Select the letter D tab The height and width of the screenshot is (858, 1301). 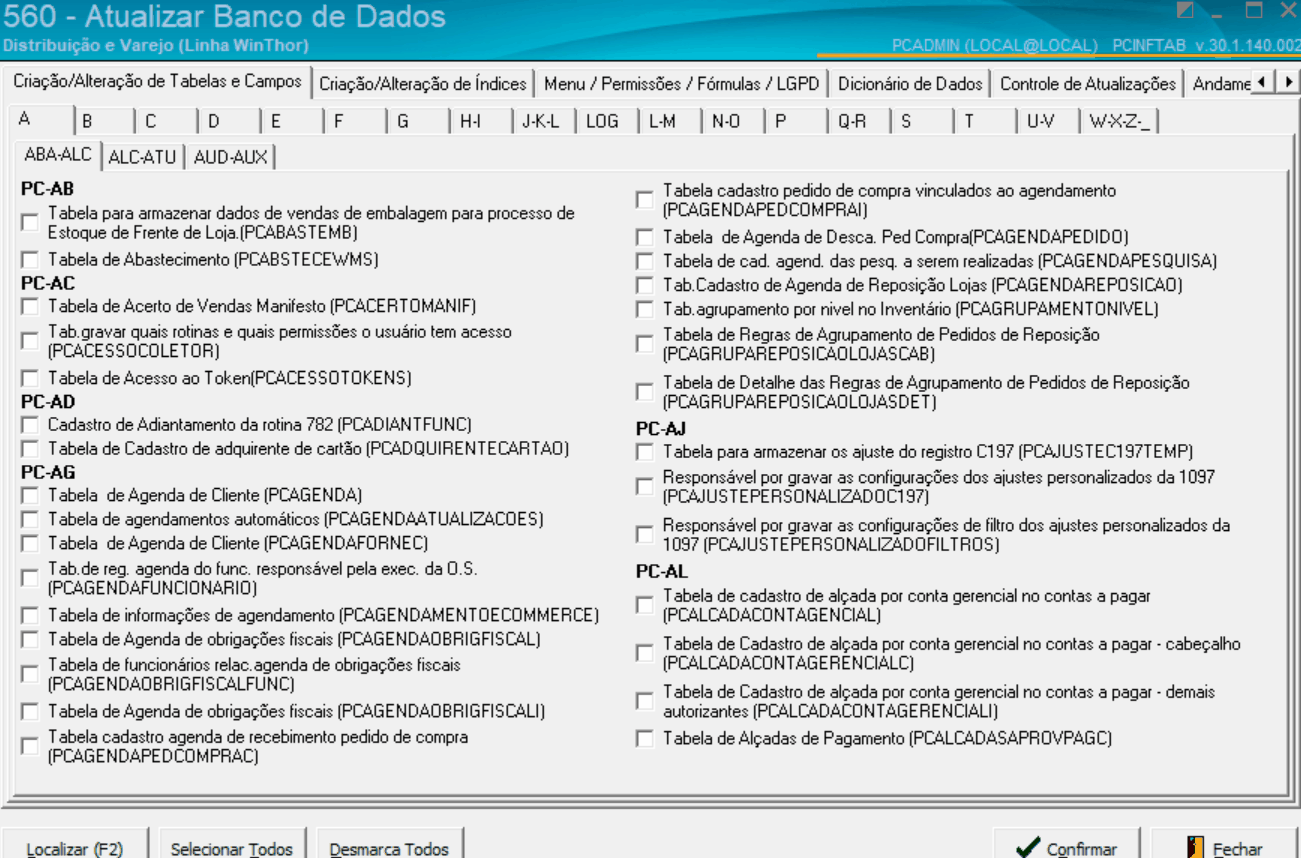click(x=230, y=121)
